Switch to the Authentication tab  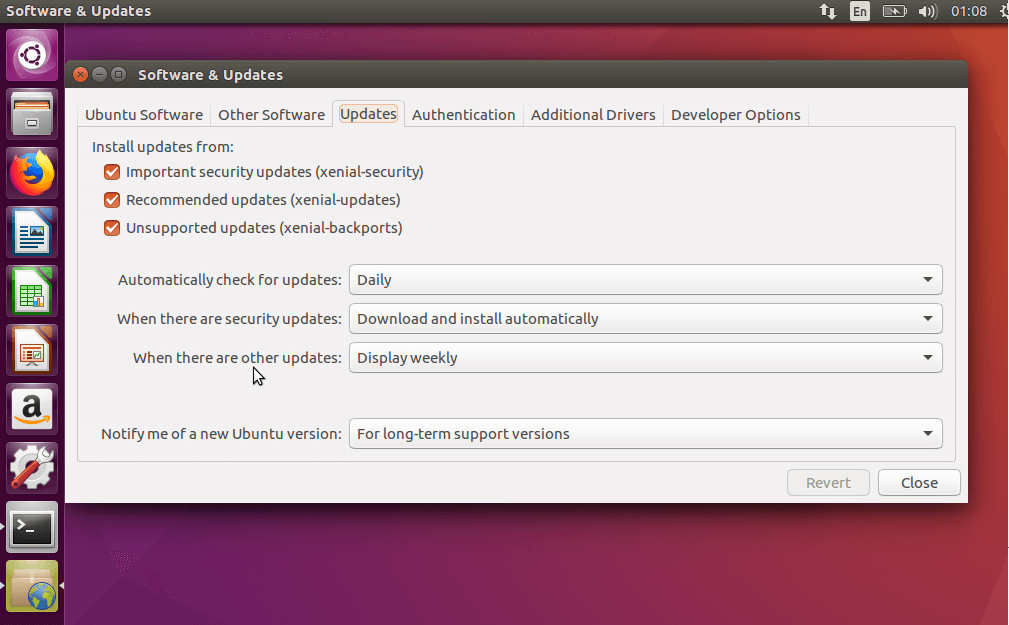tap(463, 114)
